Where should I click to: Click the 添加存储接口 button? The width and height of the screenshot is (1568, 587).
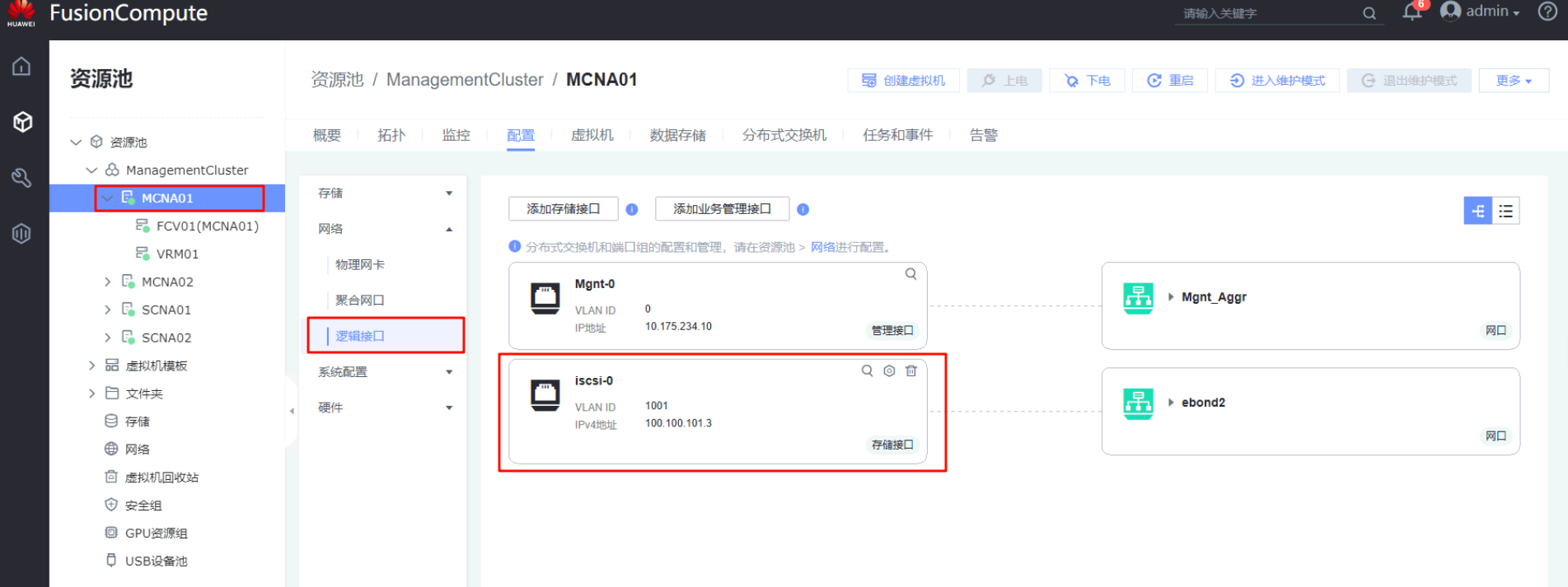point(563,209)
